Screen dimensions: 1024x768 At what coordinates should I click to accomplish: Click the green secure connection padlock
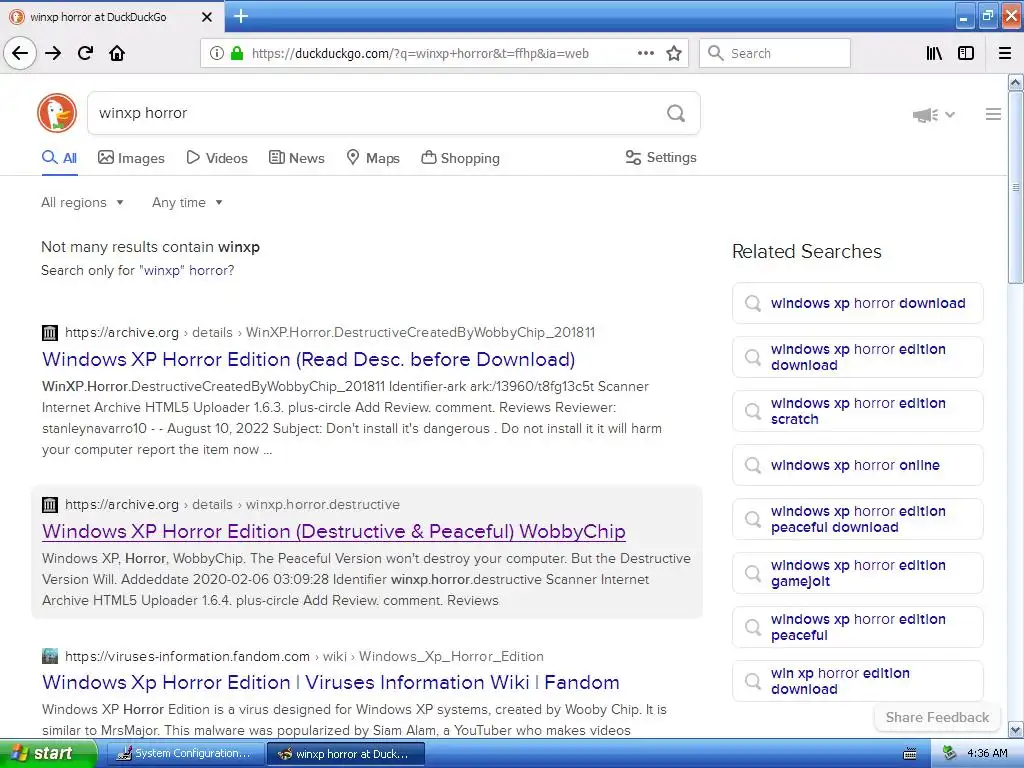[237, 54]
